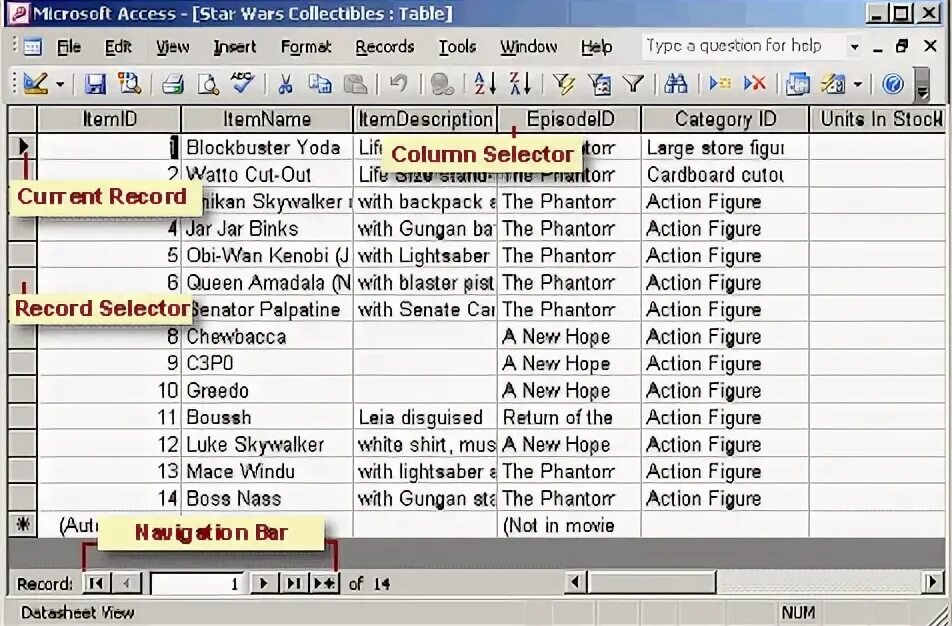Select row selector for Chewbacca record
This screenshot has width=952, height=626.
click(22, 336)
